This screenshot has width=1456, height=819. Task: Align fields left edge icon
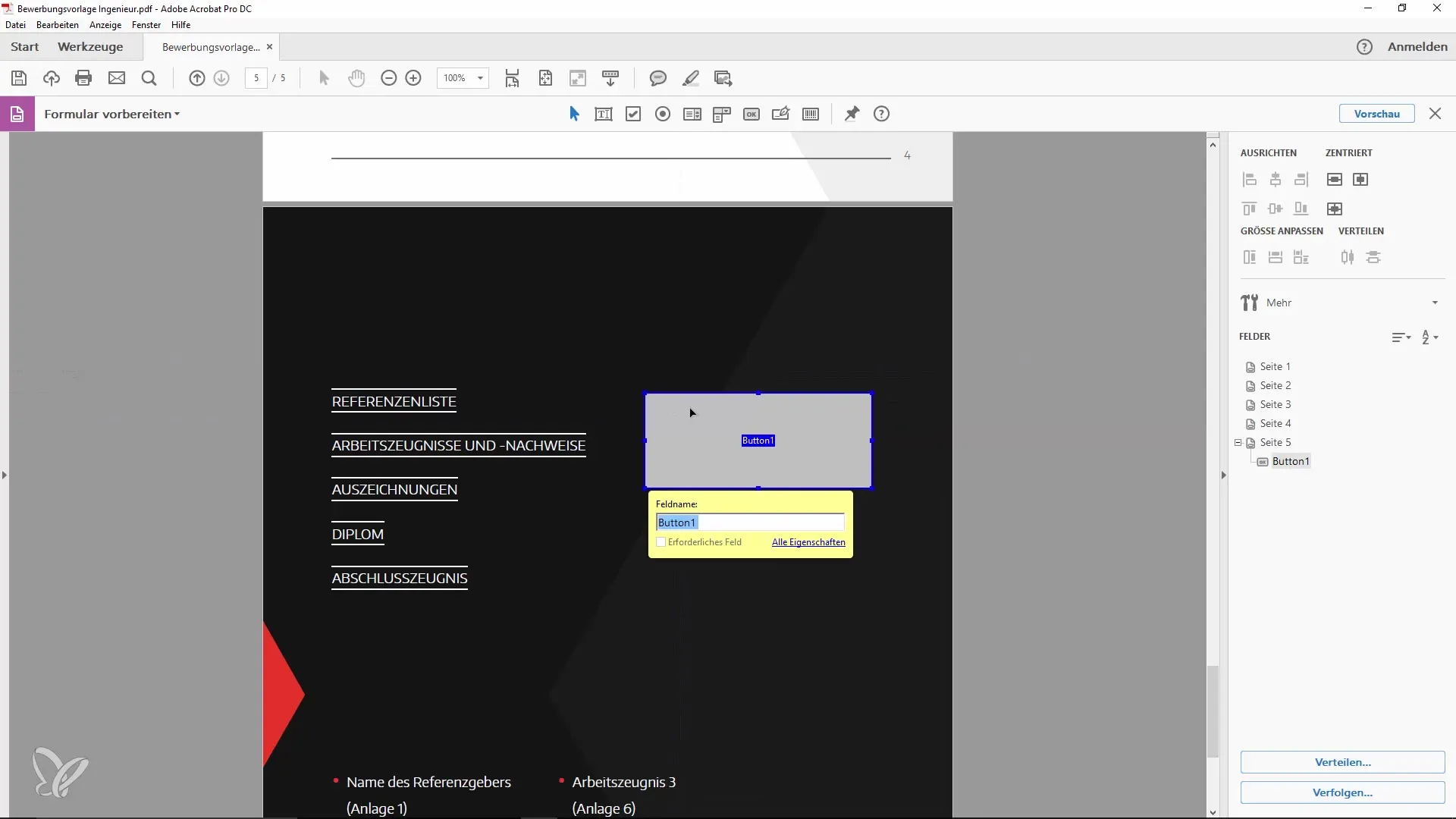tap(1250, 180)
